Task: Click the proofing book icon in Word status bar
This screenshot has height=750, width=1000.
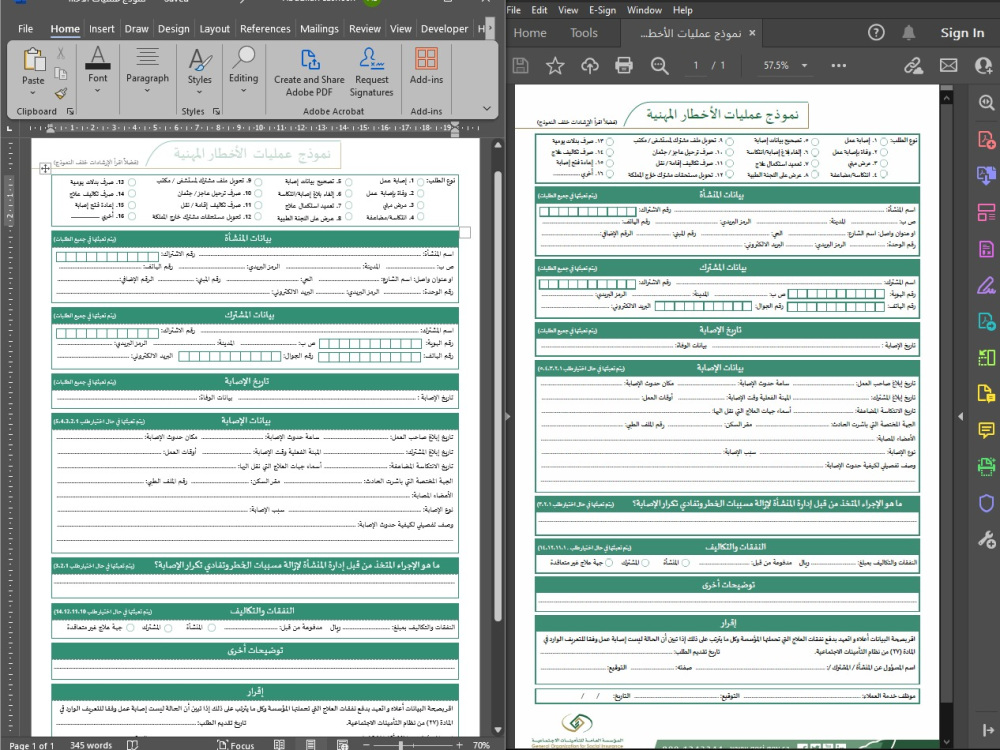Action: tap(132, 744)
